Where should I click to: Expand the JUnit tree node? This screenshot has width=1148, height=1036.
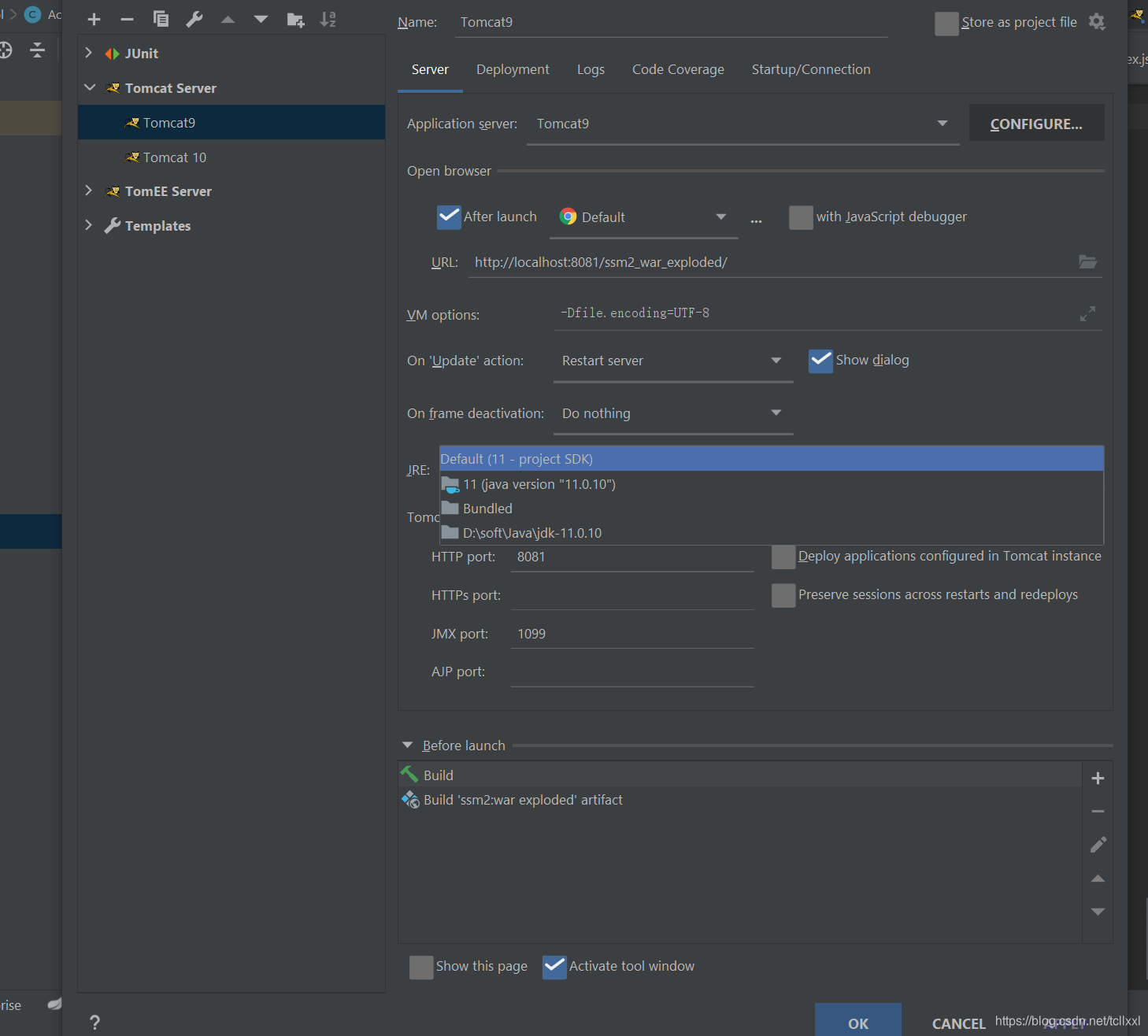(88, 53)
